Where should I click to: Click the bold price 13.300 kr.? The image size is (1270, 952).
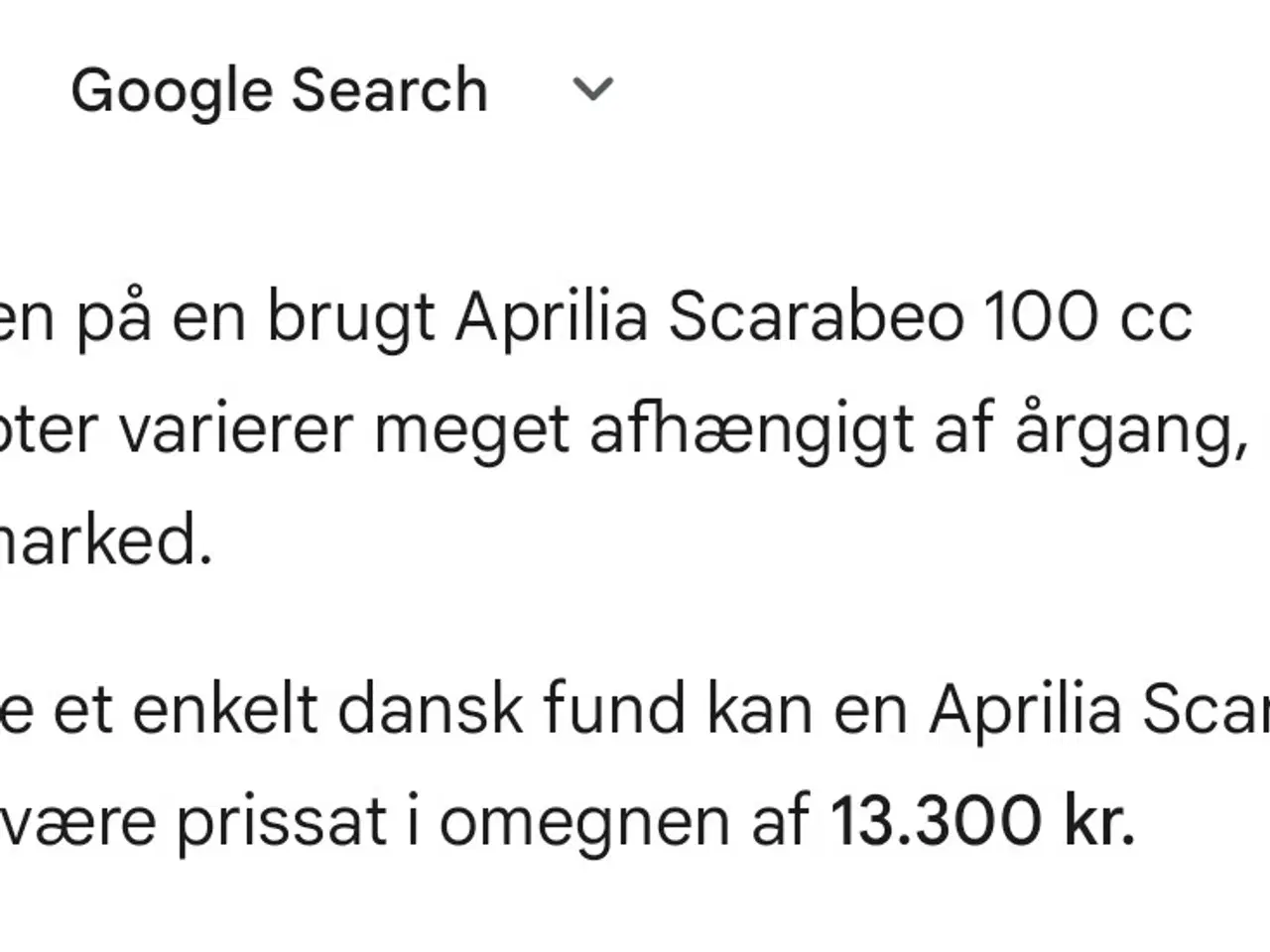[x=982, y=822]
